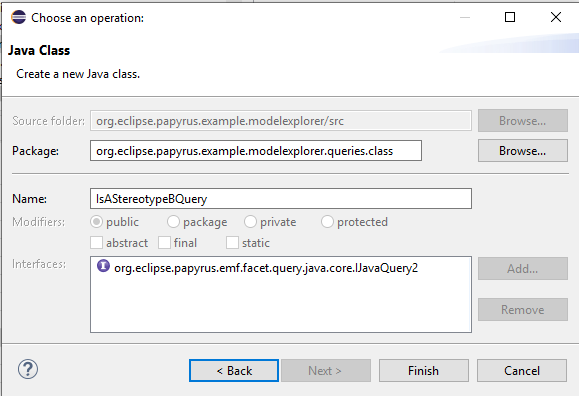Select the IJavaQuery2 interface icon
The width and height of the screenshot is (579, 396).
click(x=103, y=266)
